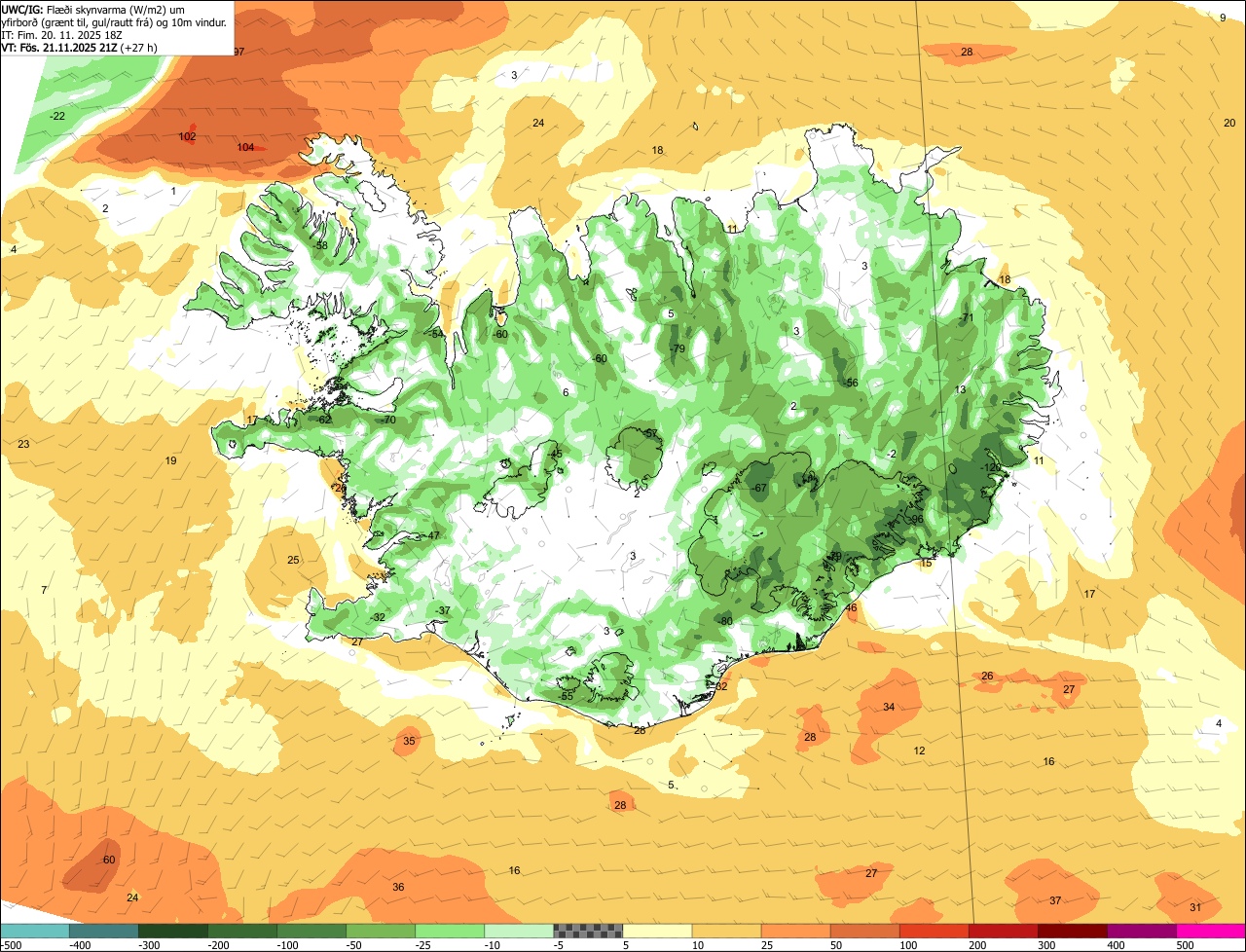
Task: Click the legend swatch between 400 and 500
Action: point(1142,931)
